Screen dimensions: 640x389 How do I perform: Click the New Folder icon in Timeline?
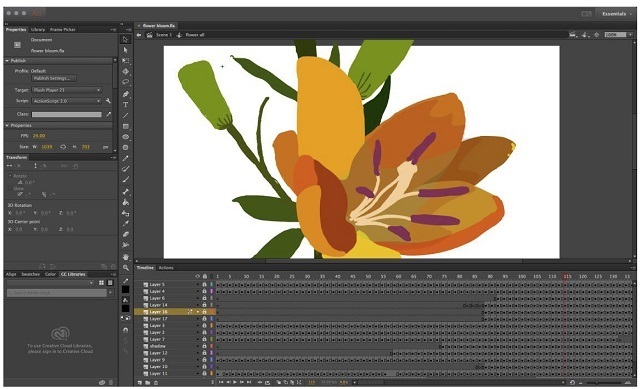[147, 382]
